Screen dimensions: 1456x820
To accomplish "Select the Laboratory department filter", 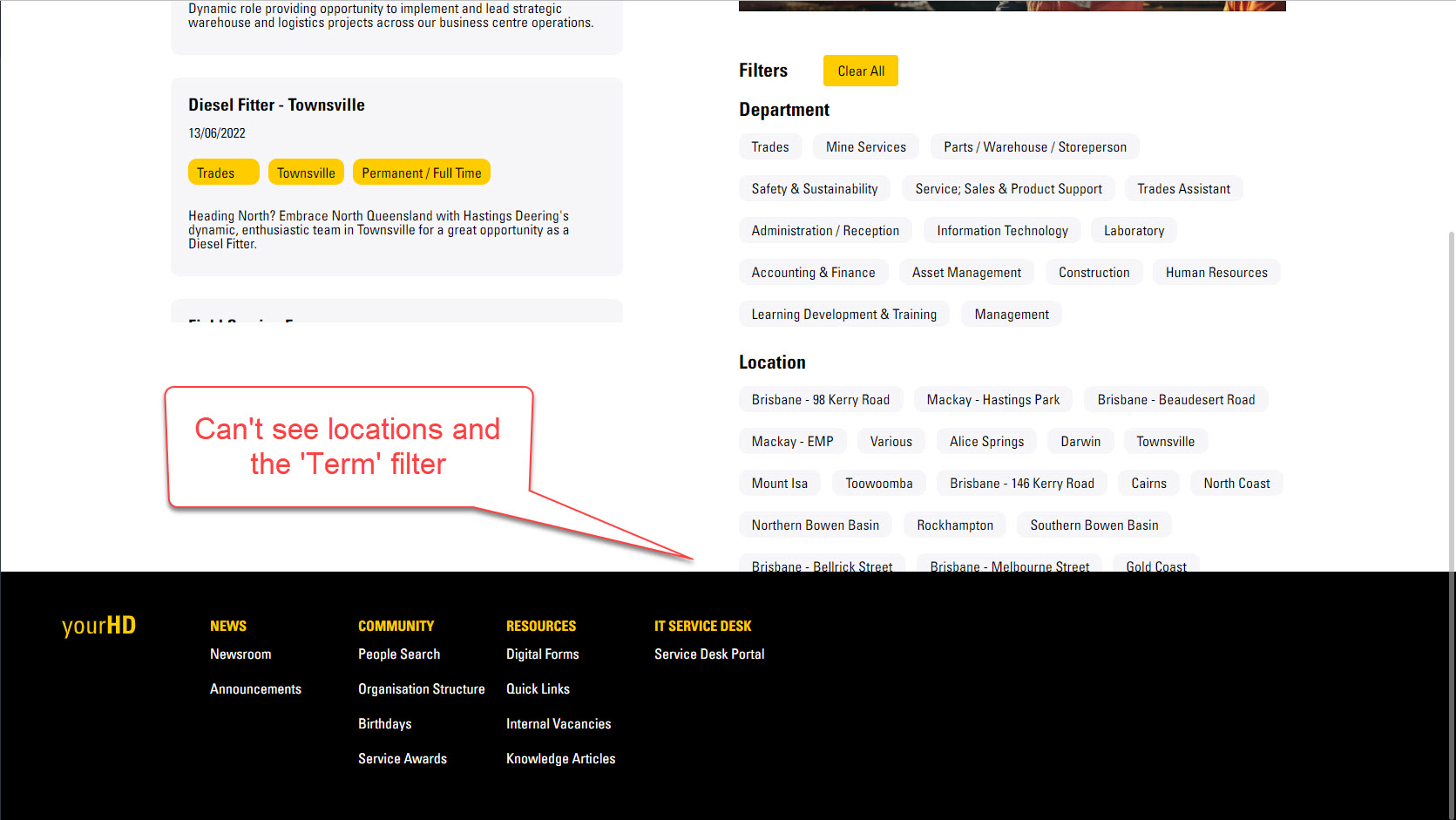I will point(1134,231).
